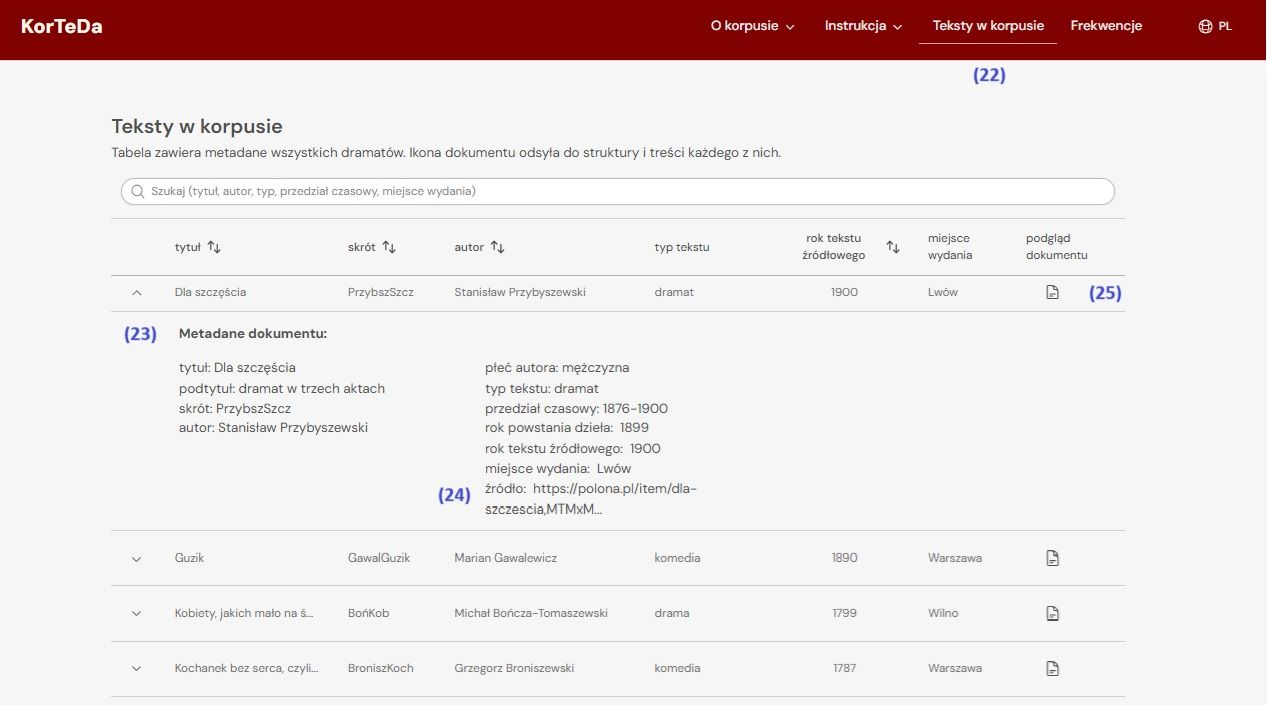Screen dimensions: 1267x705
Task: Open document preview for Kochanek bez serca
Action: 1052,668
